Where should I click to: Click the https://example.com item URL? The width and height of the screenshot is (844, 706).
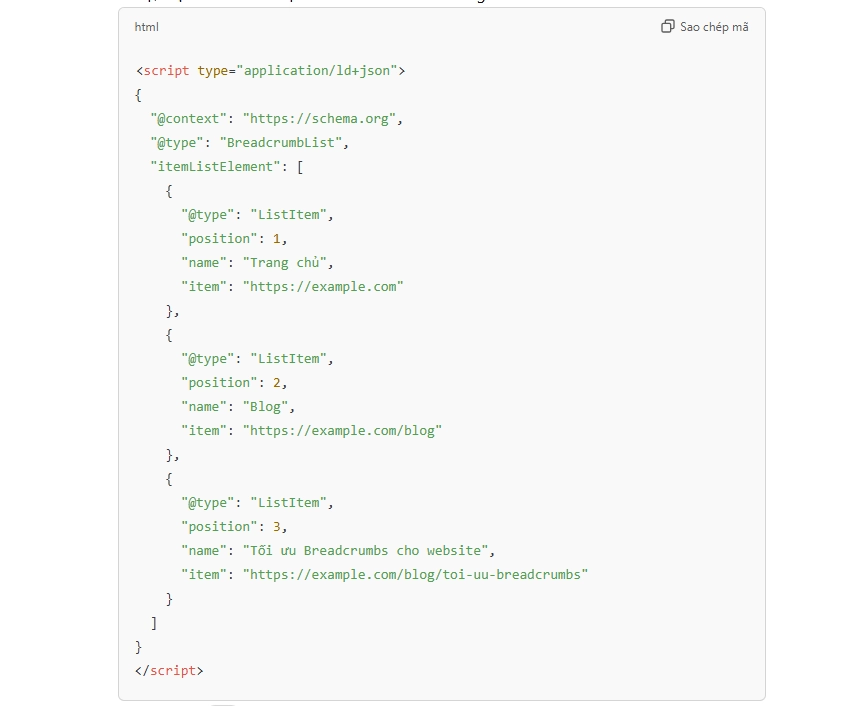[x=322, y=287]
